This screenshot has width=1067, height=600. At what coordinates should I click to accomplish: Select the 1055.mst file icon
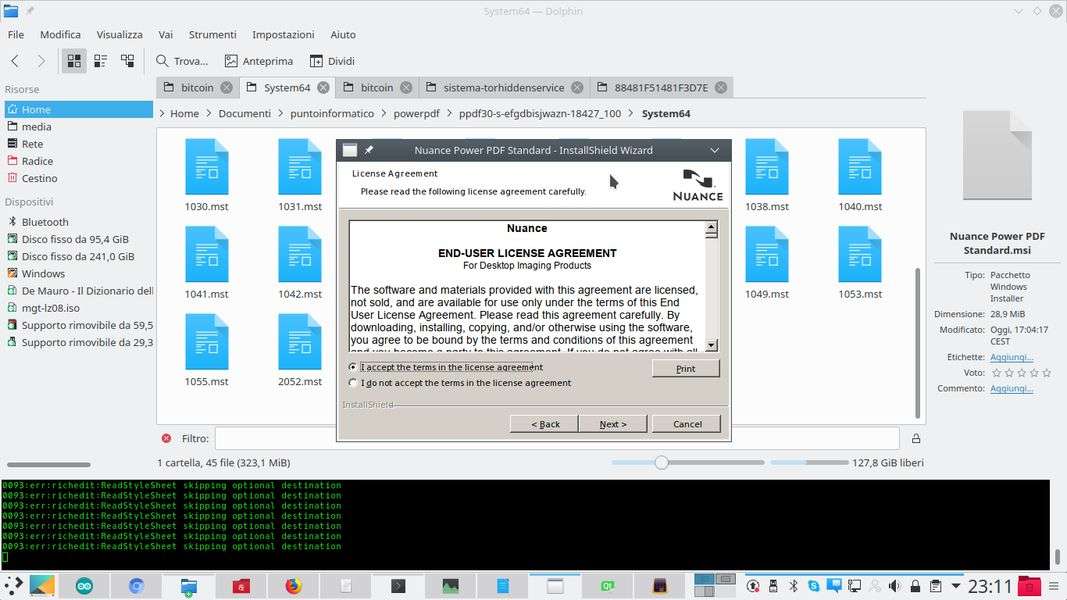[x=206, y=341]
